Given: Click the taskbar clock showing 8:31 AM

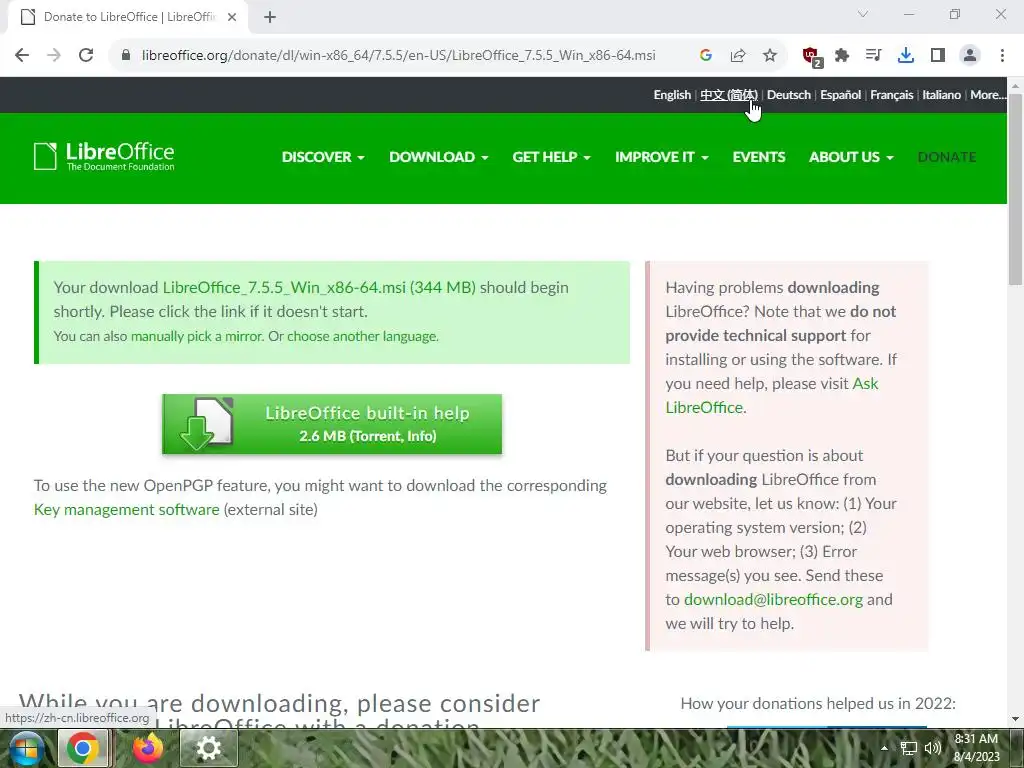Looking at the screenshot, I should pos(976,748).
